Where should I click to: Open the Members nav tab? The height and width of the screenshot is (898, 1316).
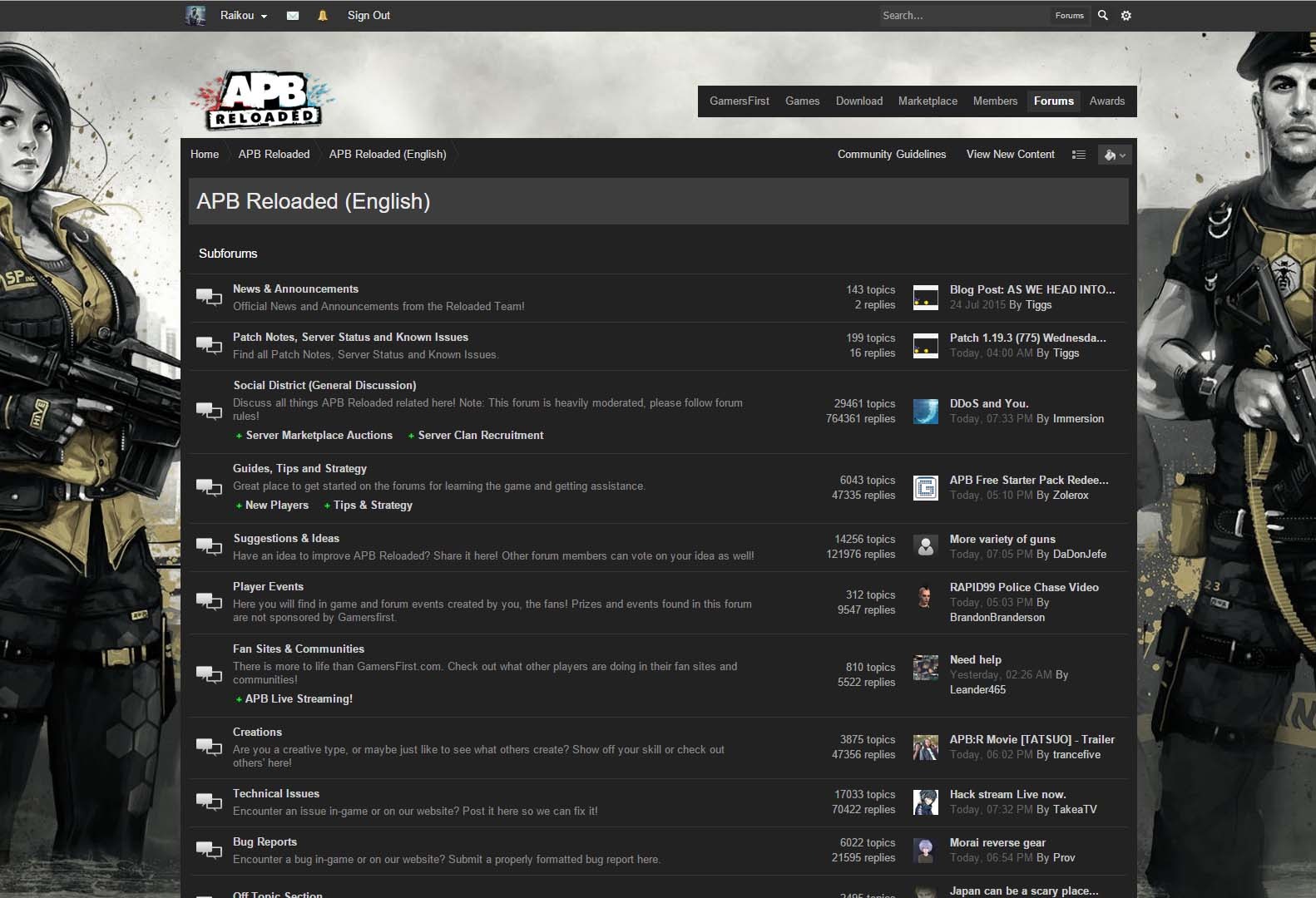click(995, 101)
